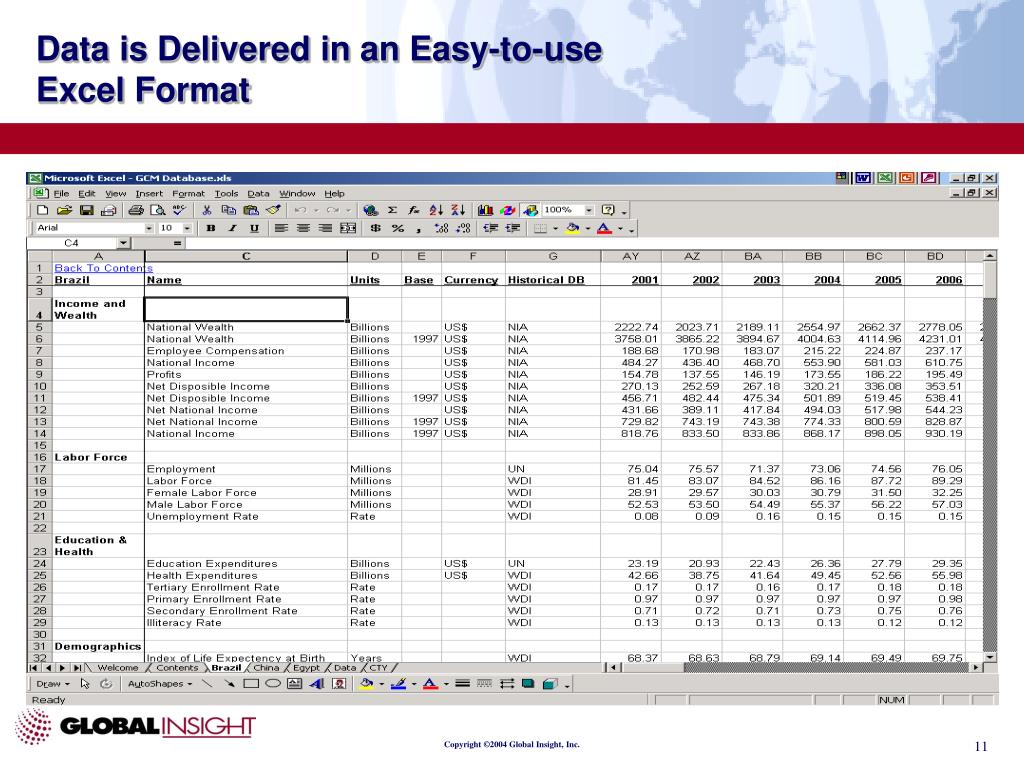This screenshot has height=768, width=1024.
Task: Click the vertical scrollbar down arrow
Action: point(991,657)
